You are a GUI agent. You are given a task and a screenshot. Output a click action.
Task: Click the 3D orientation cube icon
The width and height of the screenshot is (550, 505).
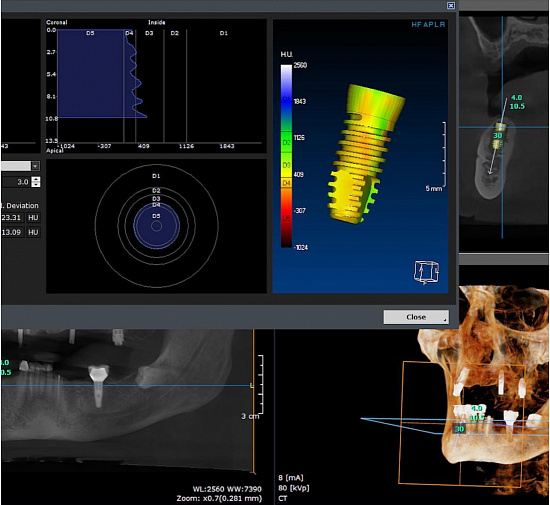tap(426, 271)
